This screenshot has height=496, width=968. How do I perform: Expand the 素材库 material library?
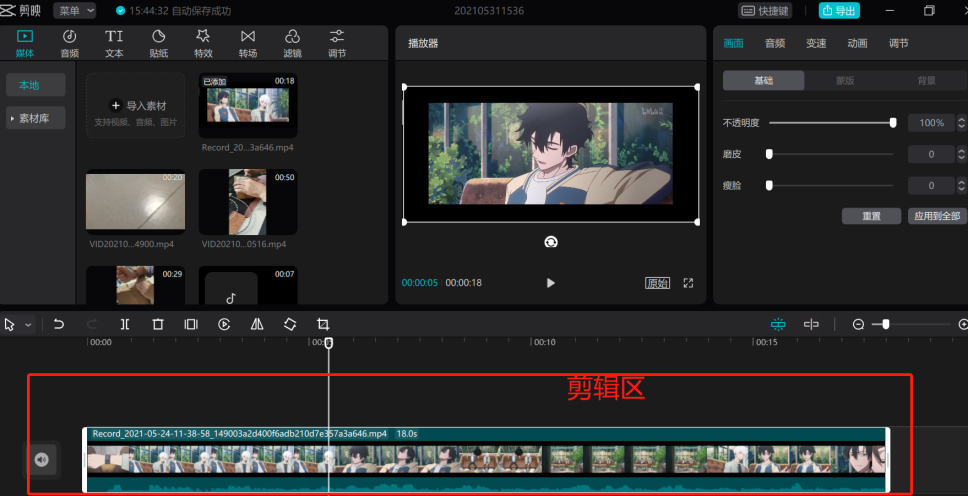(36, 118)
